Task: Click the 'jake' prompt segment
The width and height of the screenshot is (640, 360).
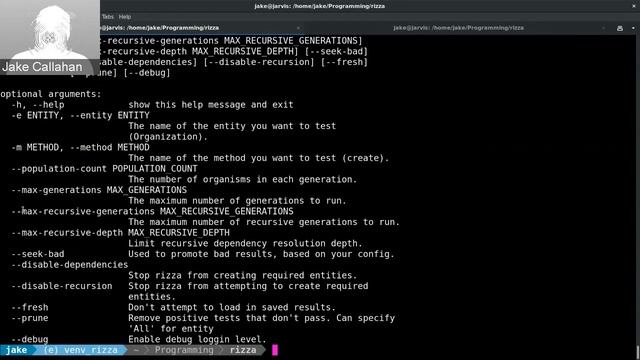Action: [16, 350]
